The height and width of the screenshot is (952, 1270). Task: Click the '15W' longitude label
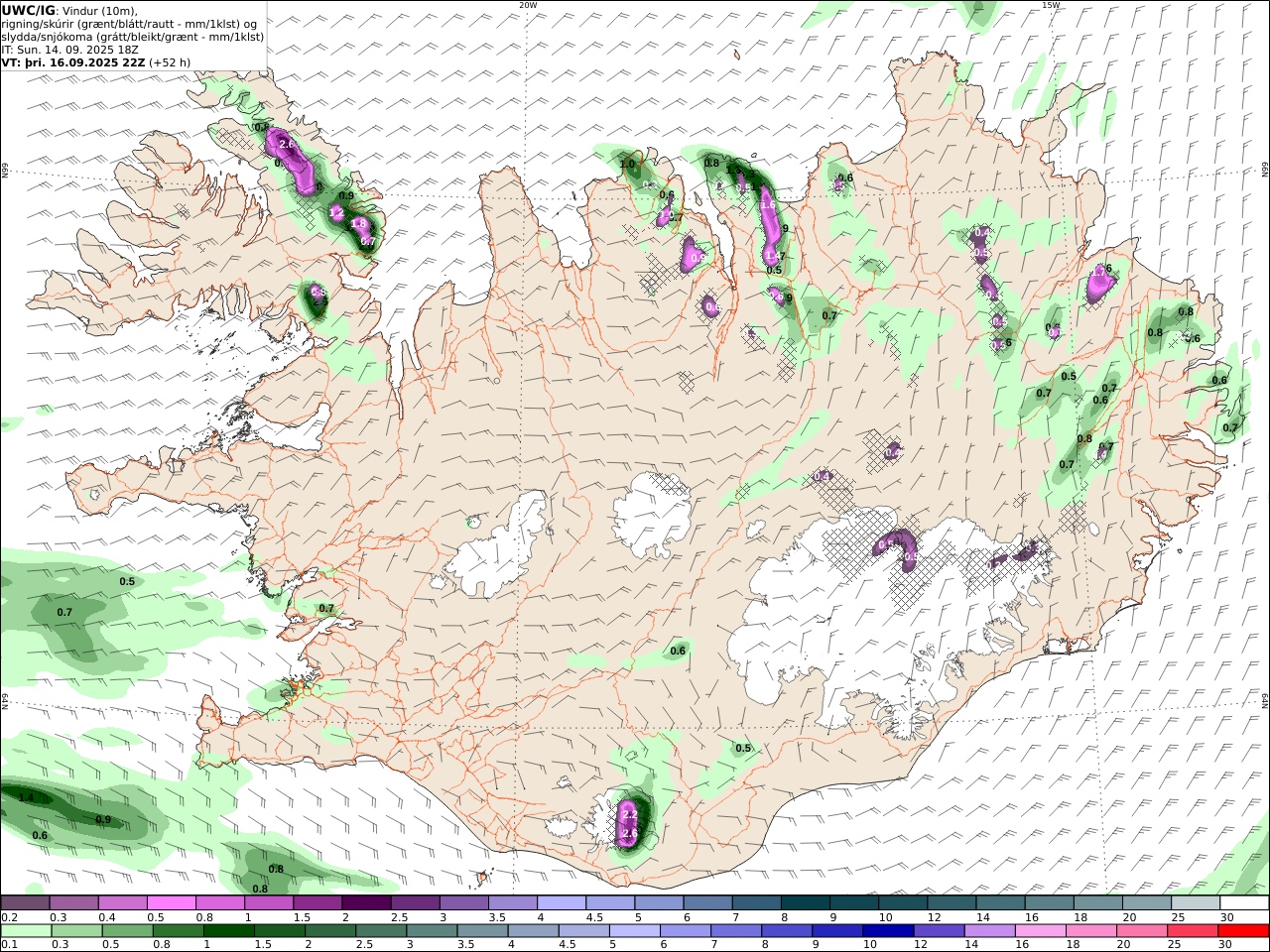1051,5
